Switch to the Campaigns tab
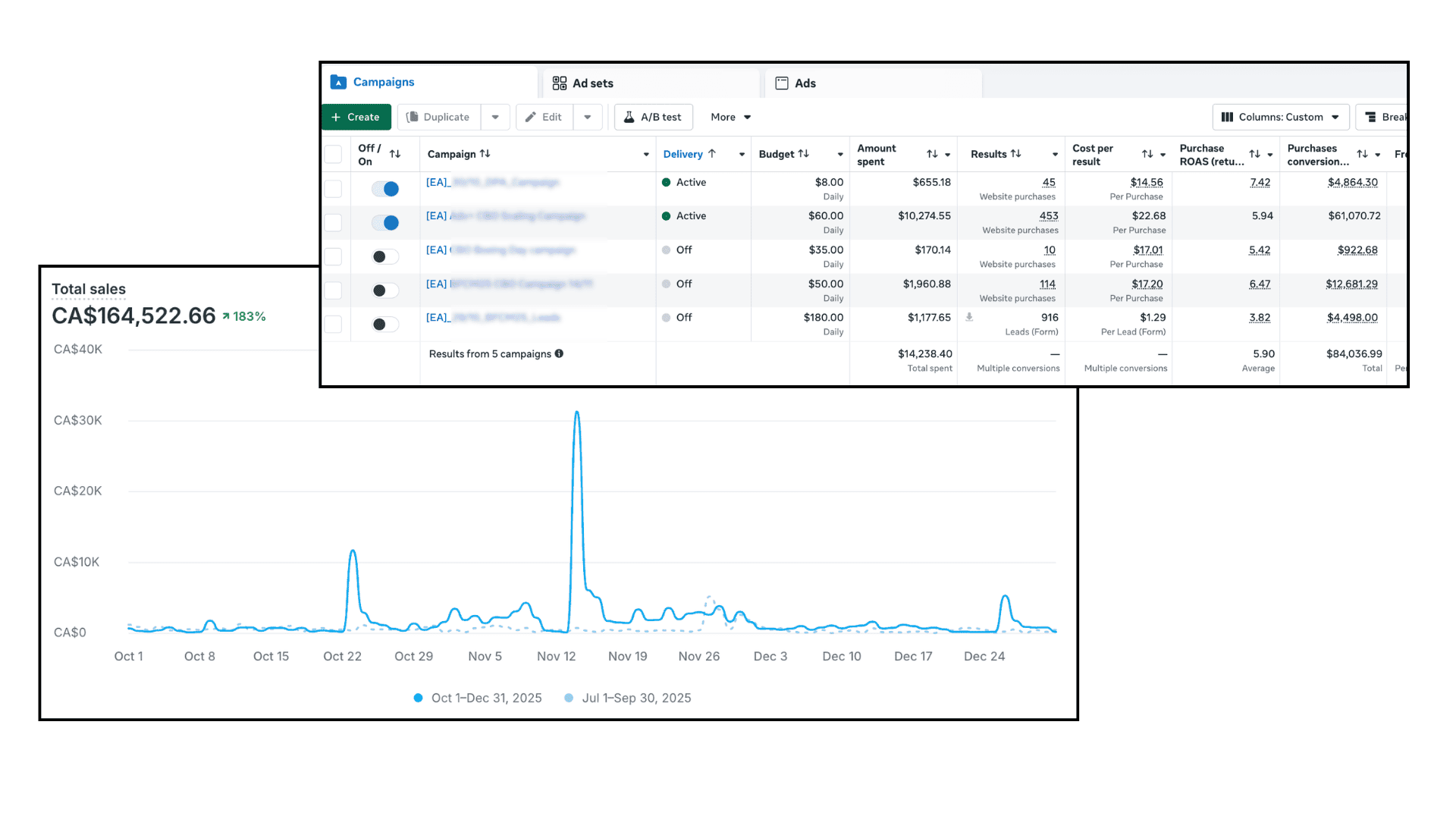Screen dimensions: 1456x819 point(383,82)
